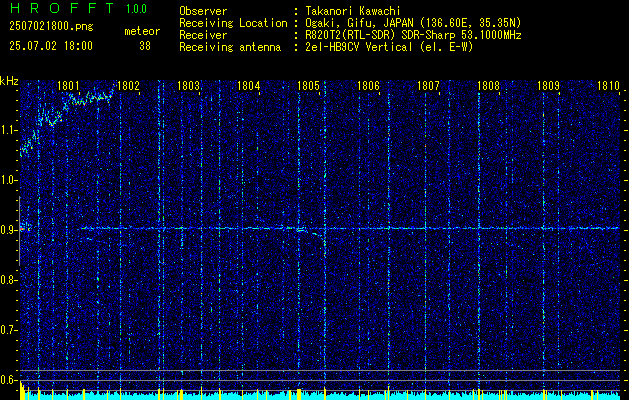Click the kHz axis unit label

tap(9, 81)
